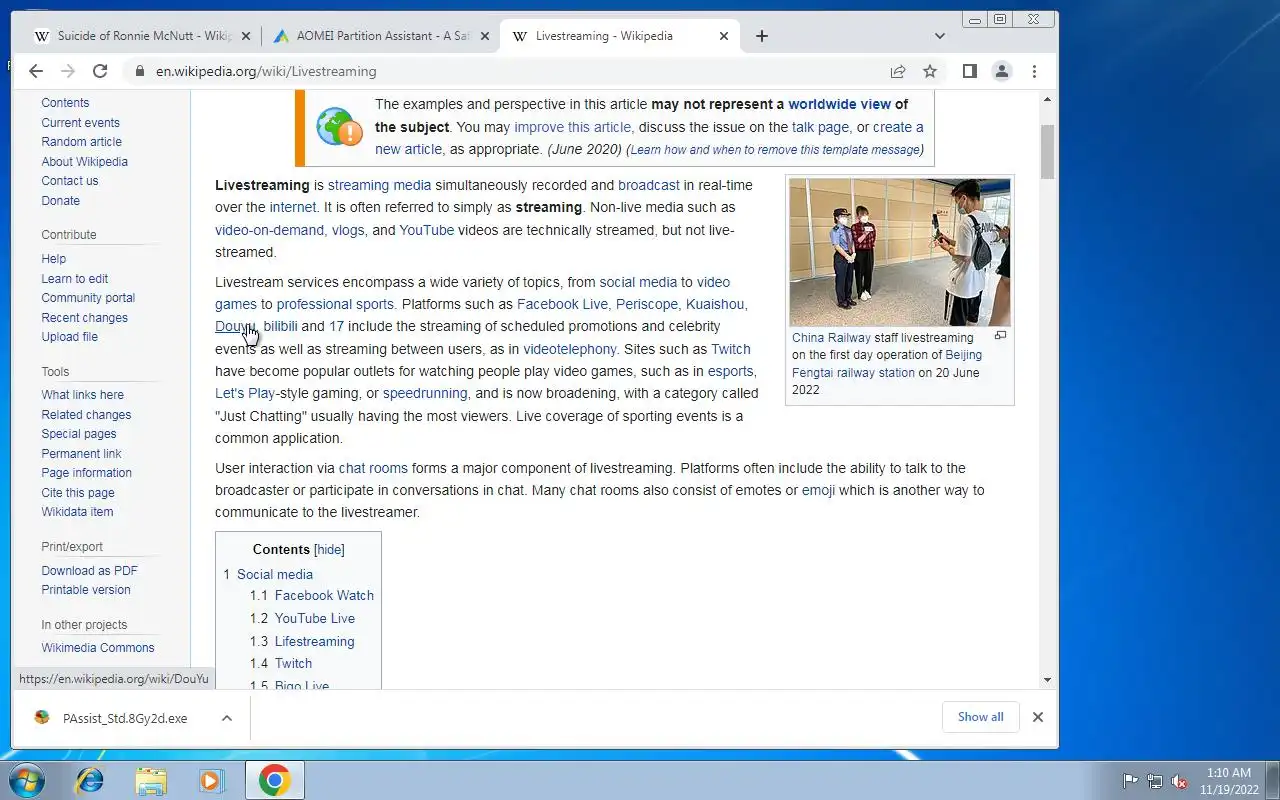Click Show all downloads
This screenshot has height=800, width=1280.
(980, 717)
